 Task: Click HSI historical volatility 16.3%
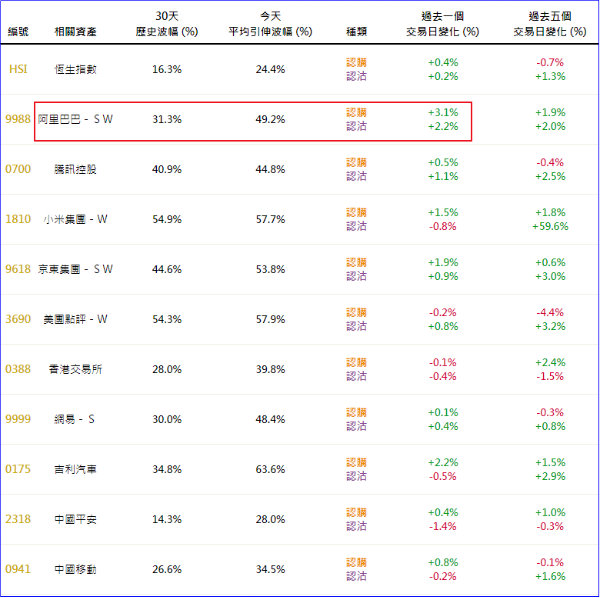167,69
